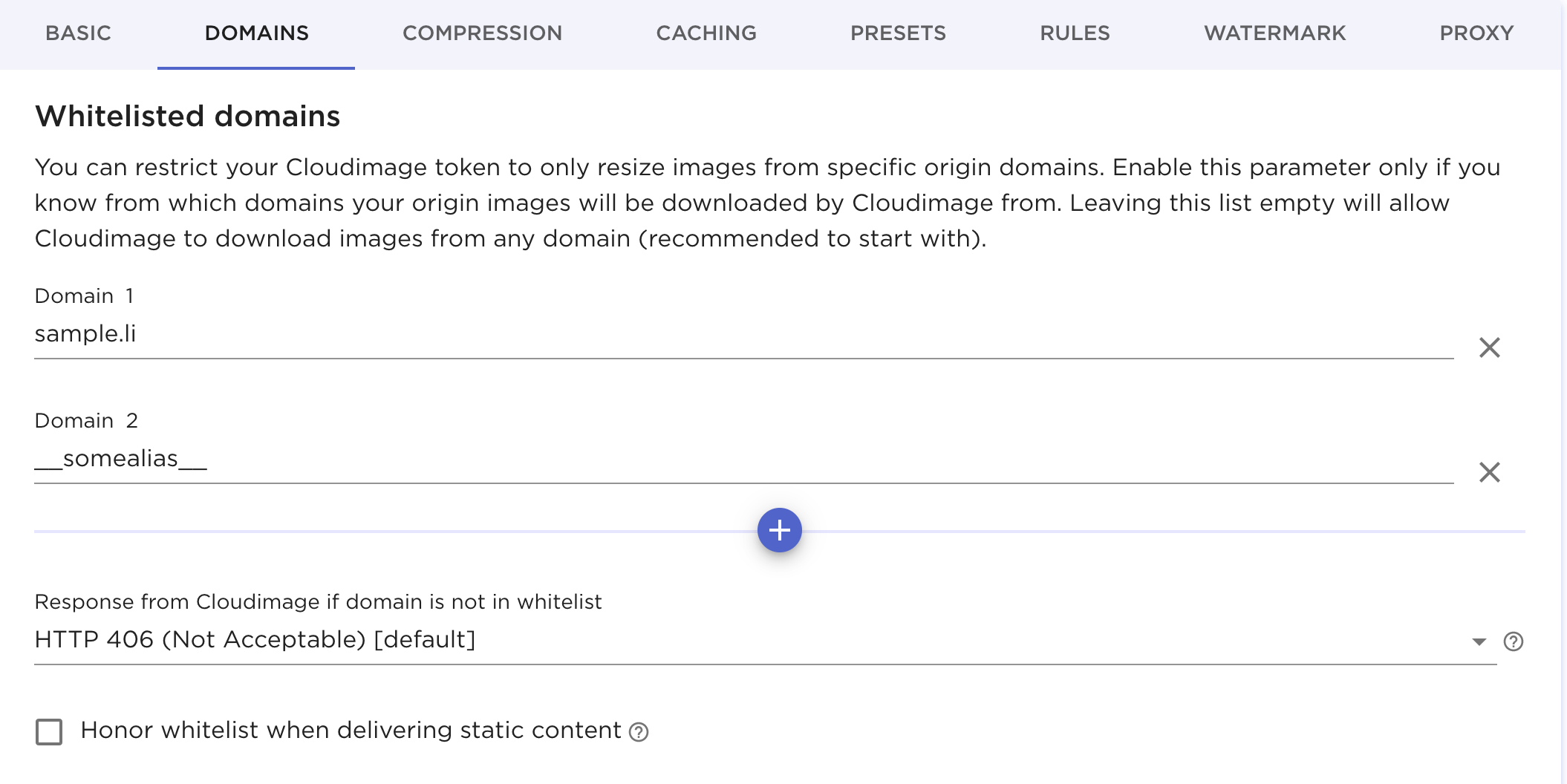Expand the whitelist response dropdown arrow
Image resolution: width=1567 pixels, height=784 pixels.
1479,641
